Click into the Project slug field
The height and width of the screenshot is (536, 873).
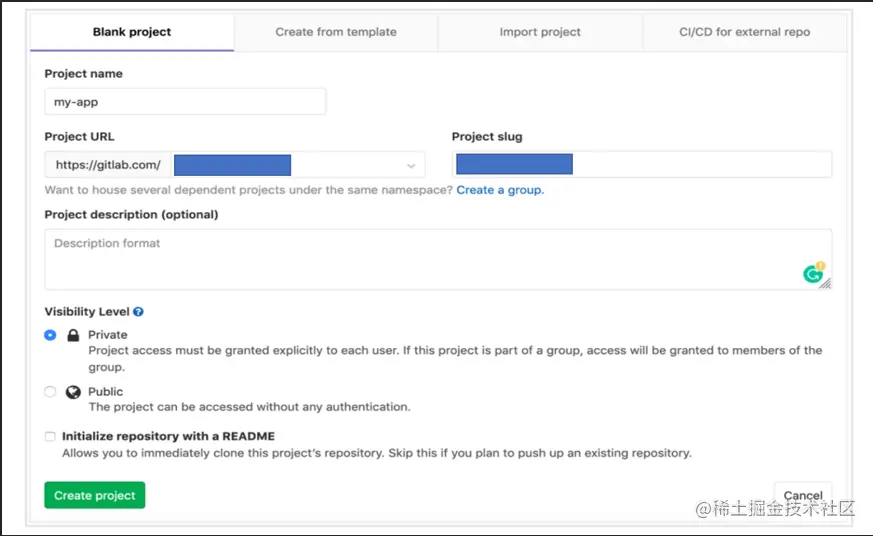coord(642,165)
